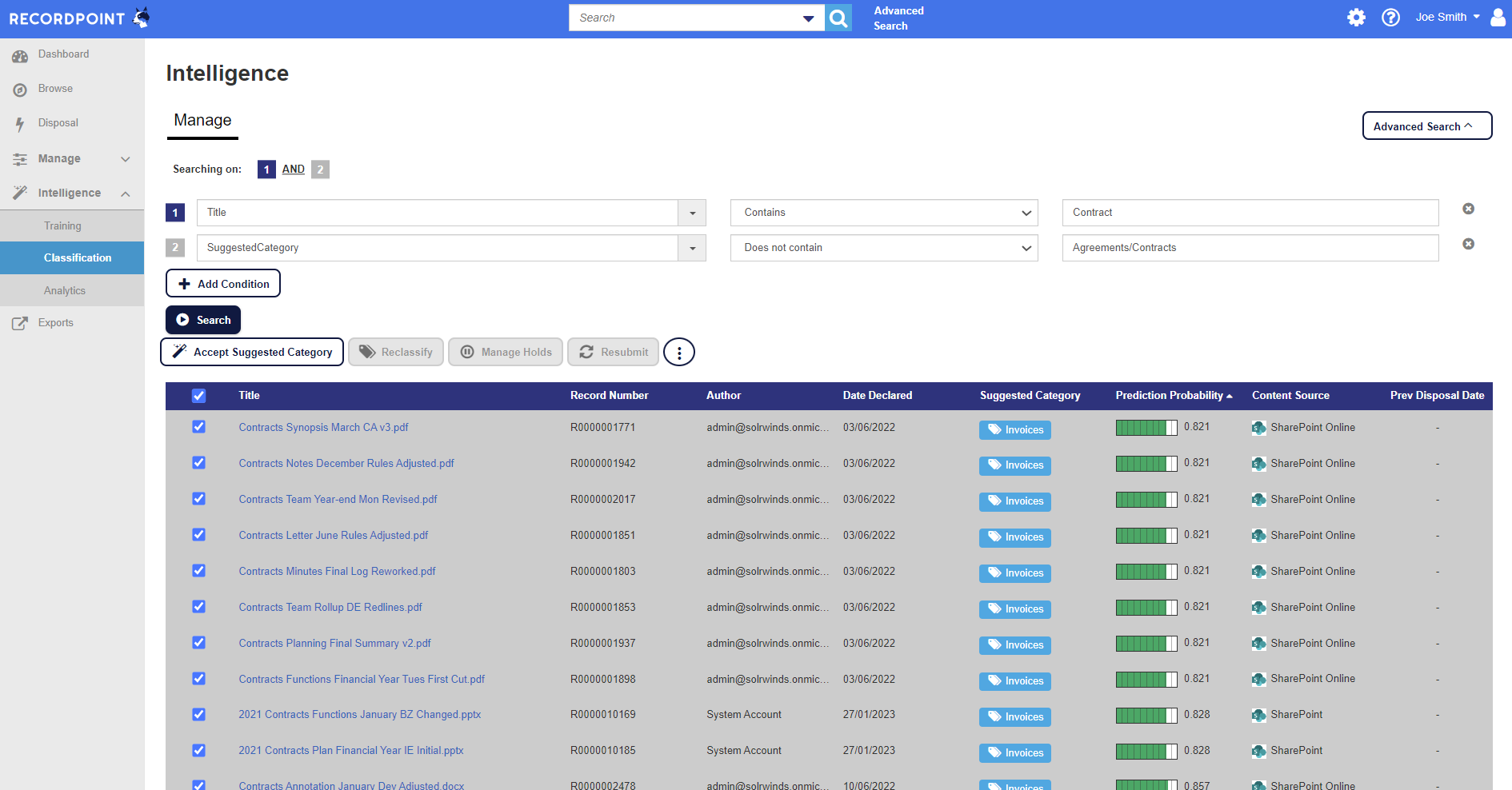Screen dimensions: 1512x790
Task: Uncheck Contracts Synopsis March CA v3.pdf row
Action: coord(199,427)
